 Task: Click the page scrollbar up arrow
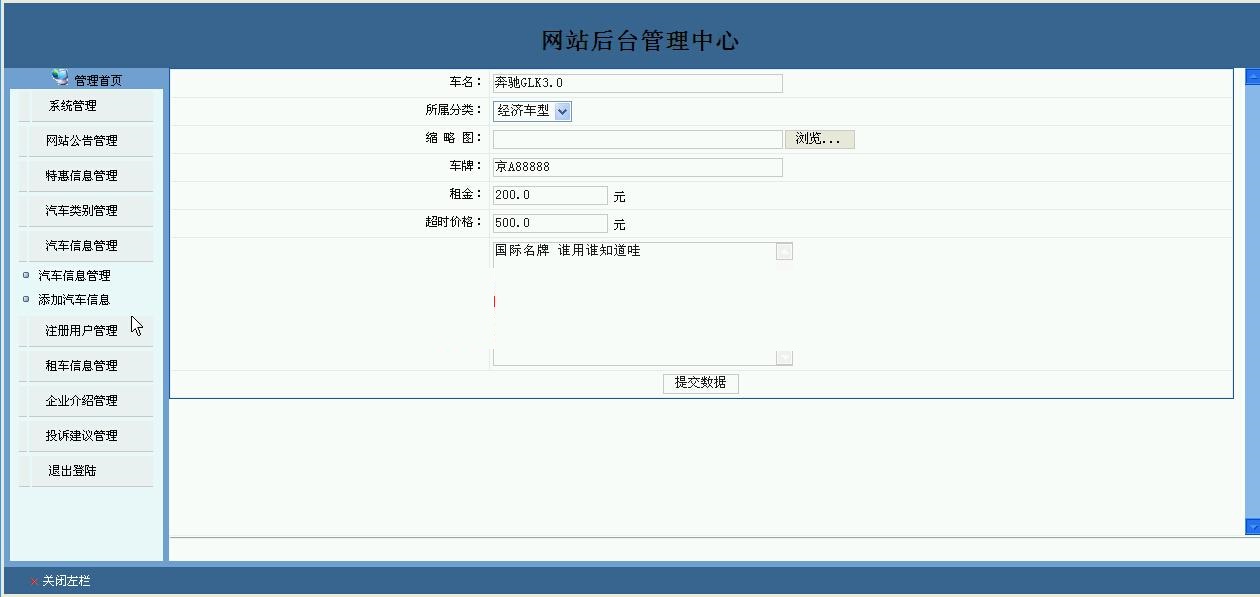1252,76
